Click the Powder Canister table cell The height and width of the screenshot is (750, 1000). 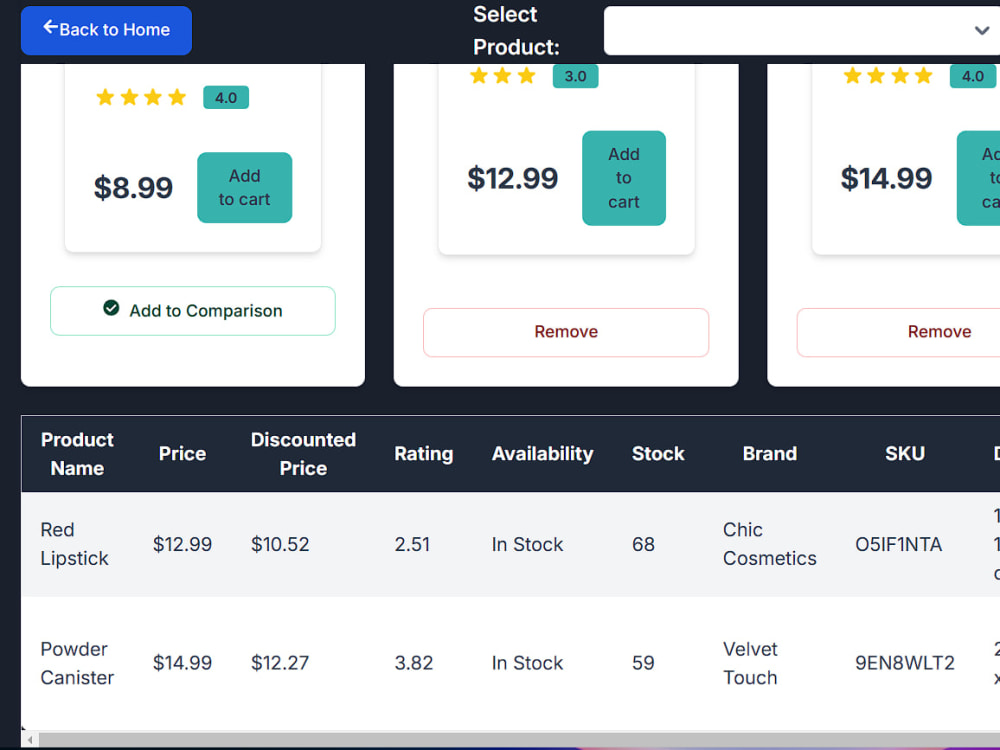pyautogui.click(x=77, y=663)
